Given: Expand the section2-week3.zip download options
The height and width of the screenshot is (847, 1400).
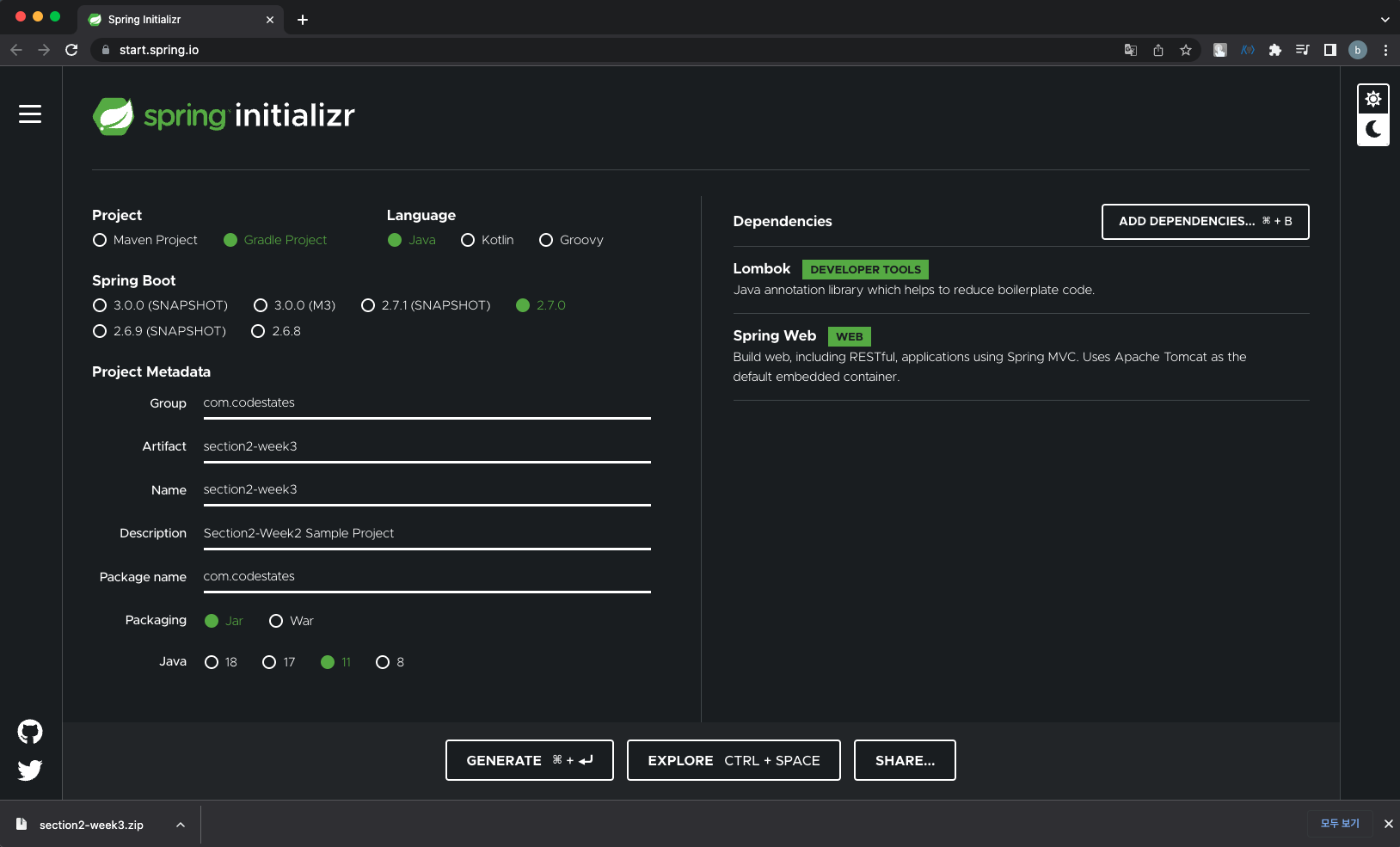Looking at the screenshot, I should [181, 825].
